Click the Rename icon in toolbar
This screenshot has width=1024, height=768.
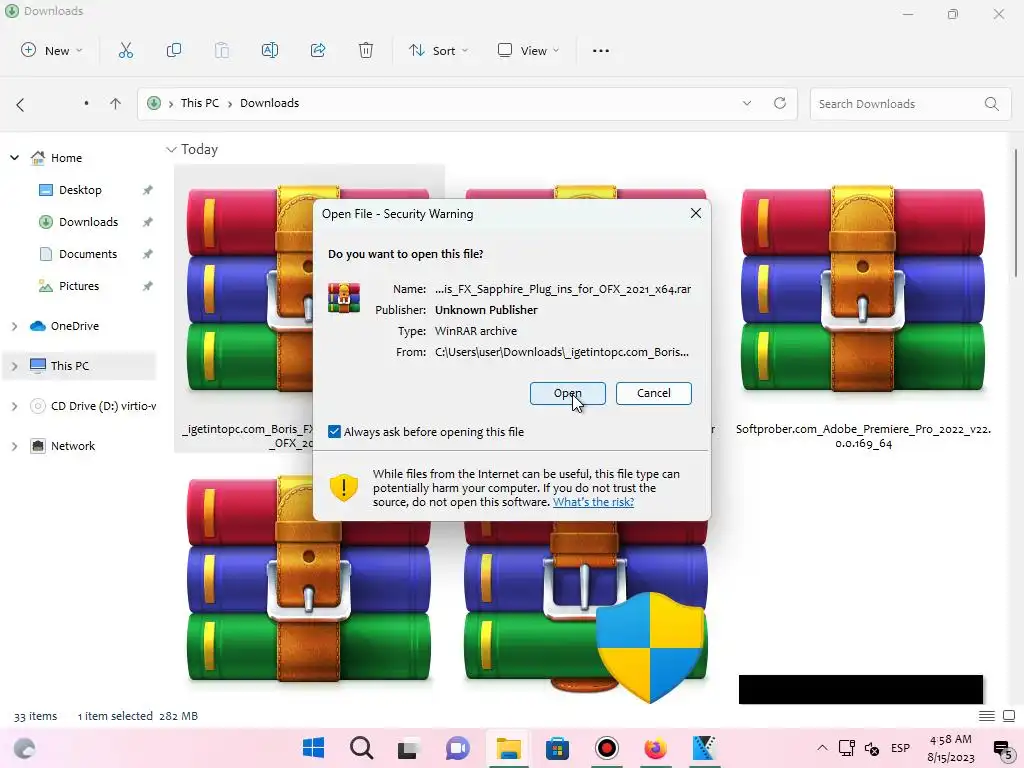coord(270,50)
